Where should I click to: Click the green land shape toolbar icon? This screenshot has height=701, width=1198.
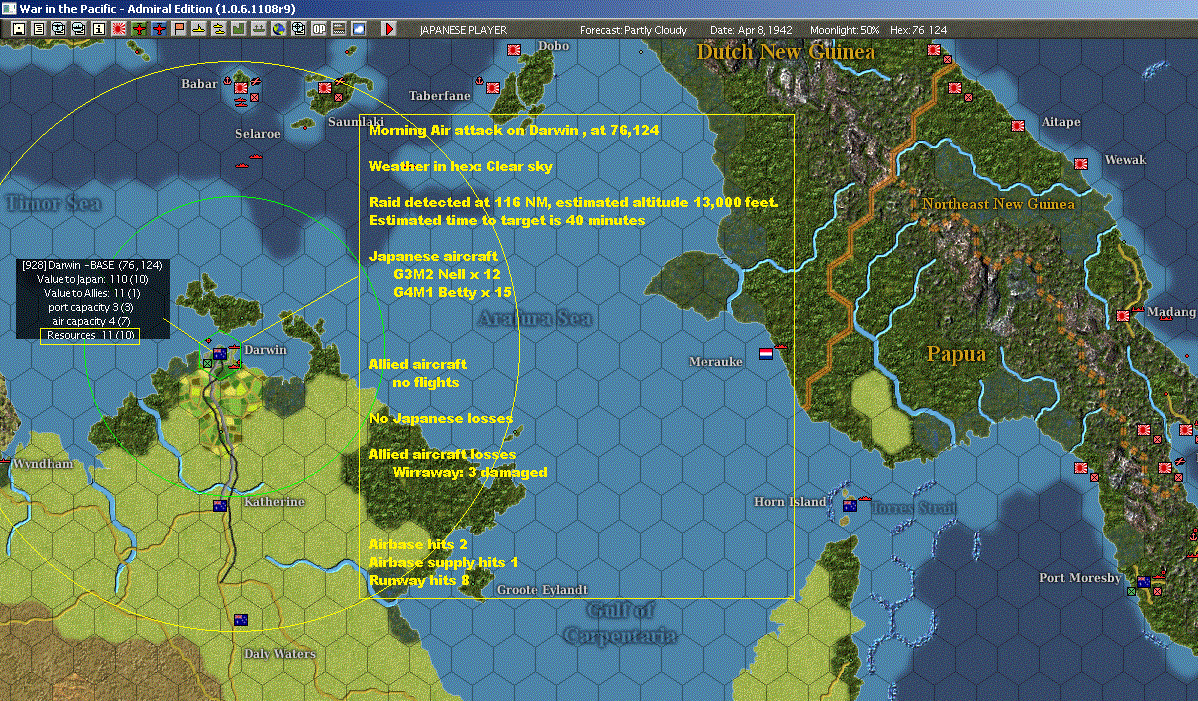238,29
